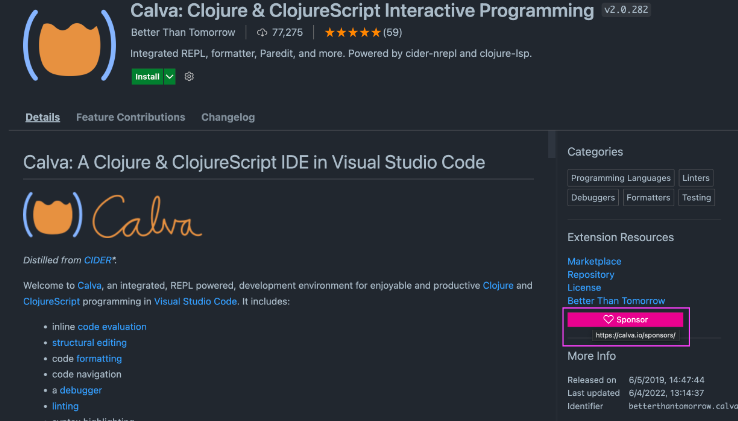Click the Calva extension logo icon
Image resolution: width=738 pixels, height=421 pixels.
[70, 46]
